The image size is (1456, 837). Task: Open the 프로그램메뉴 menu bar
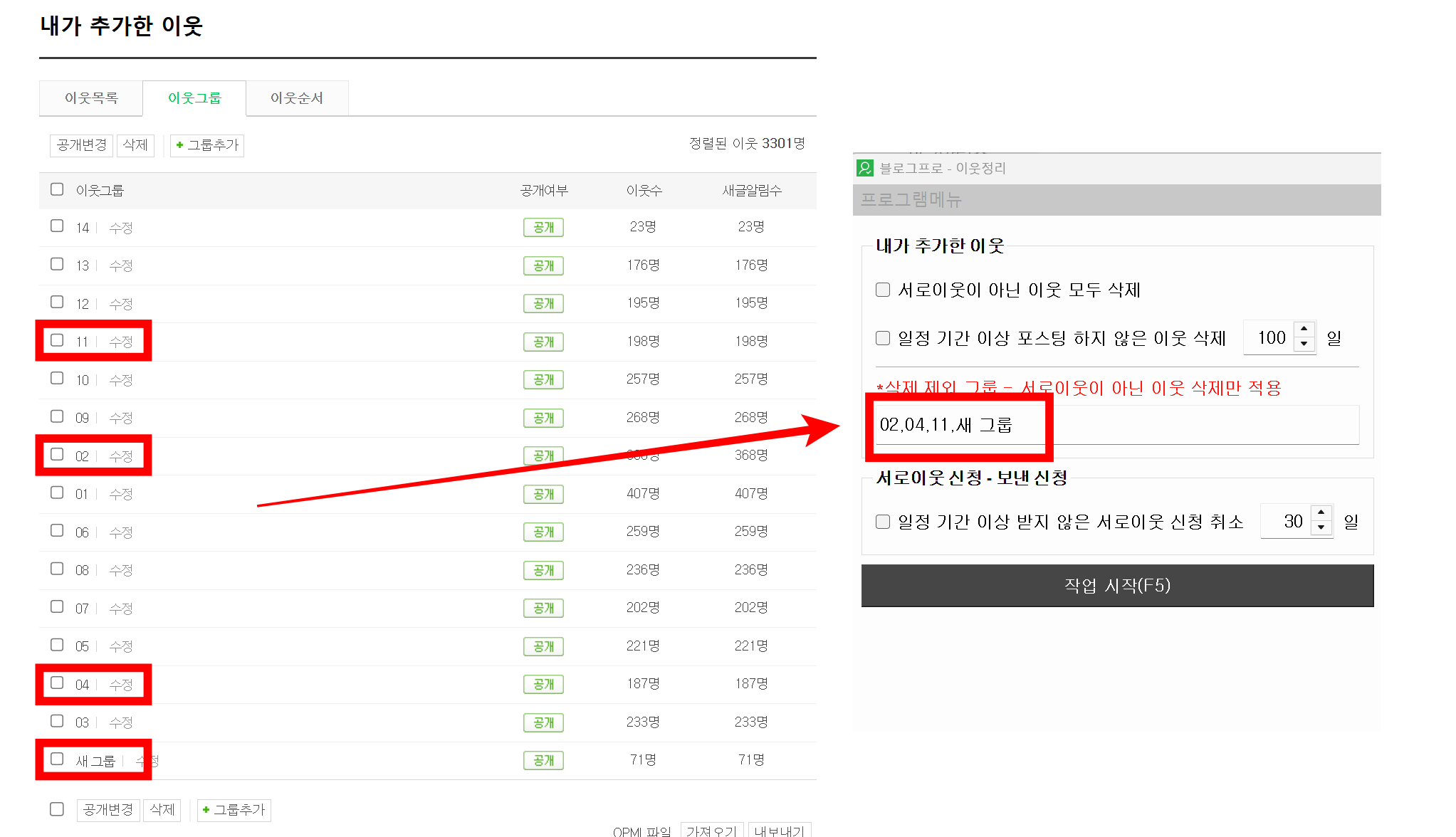point(911,200)
